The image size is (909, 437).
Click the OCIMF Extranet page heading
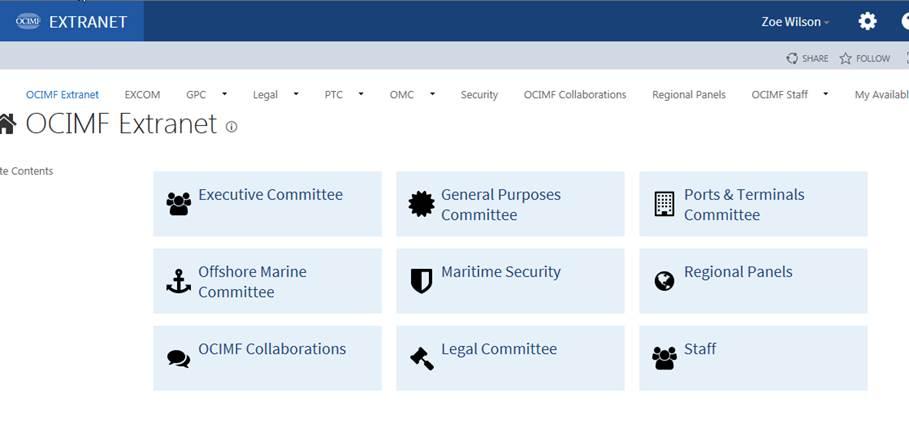pyautogui.click(x=121, y=123)
